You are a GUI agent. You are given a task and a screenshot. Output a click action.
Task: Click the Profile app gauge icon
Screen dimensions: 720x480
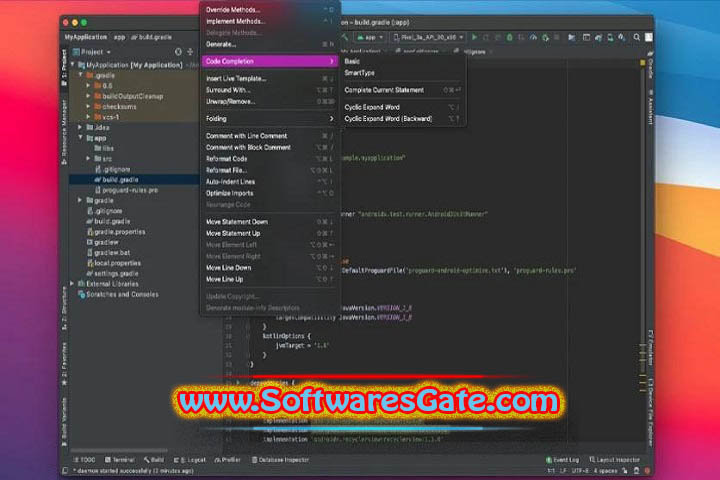pos(533,37)
